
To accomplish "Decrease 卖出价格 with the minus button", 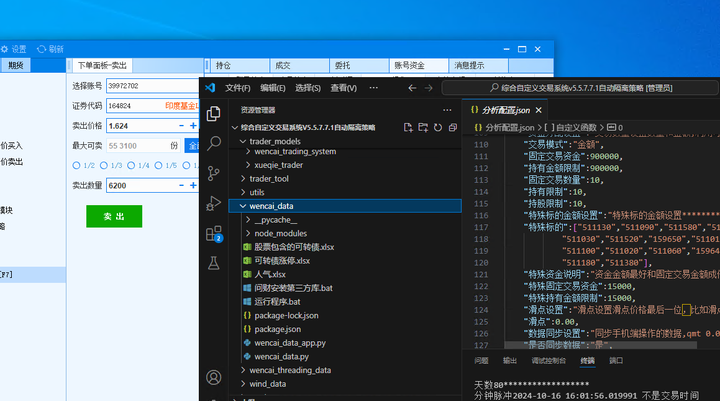I will click(181, 125).
